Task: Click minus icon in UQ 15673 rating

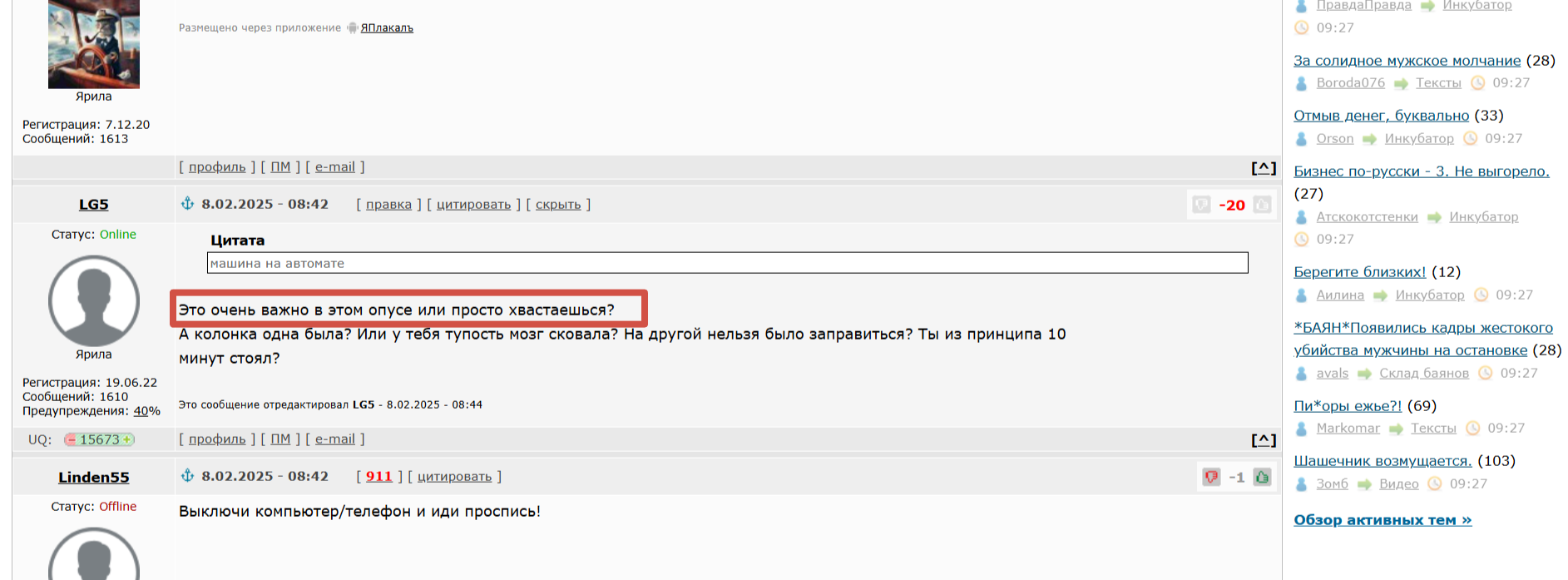Action: point(72,439)
